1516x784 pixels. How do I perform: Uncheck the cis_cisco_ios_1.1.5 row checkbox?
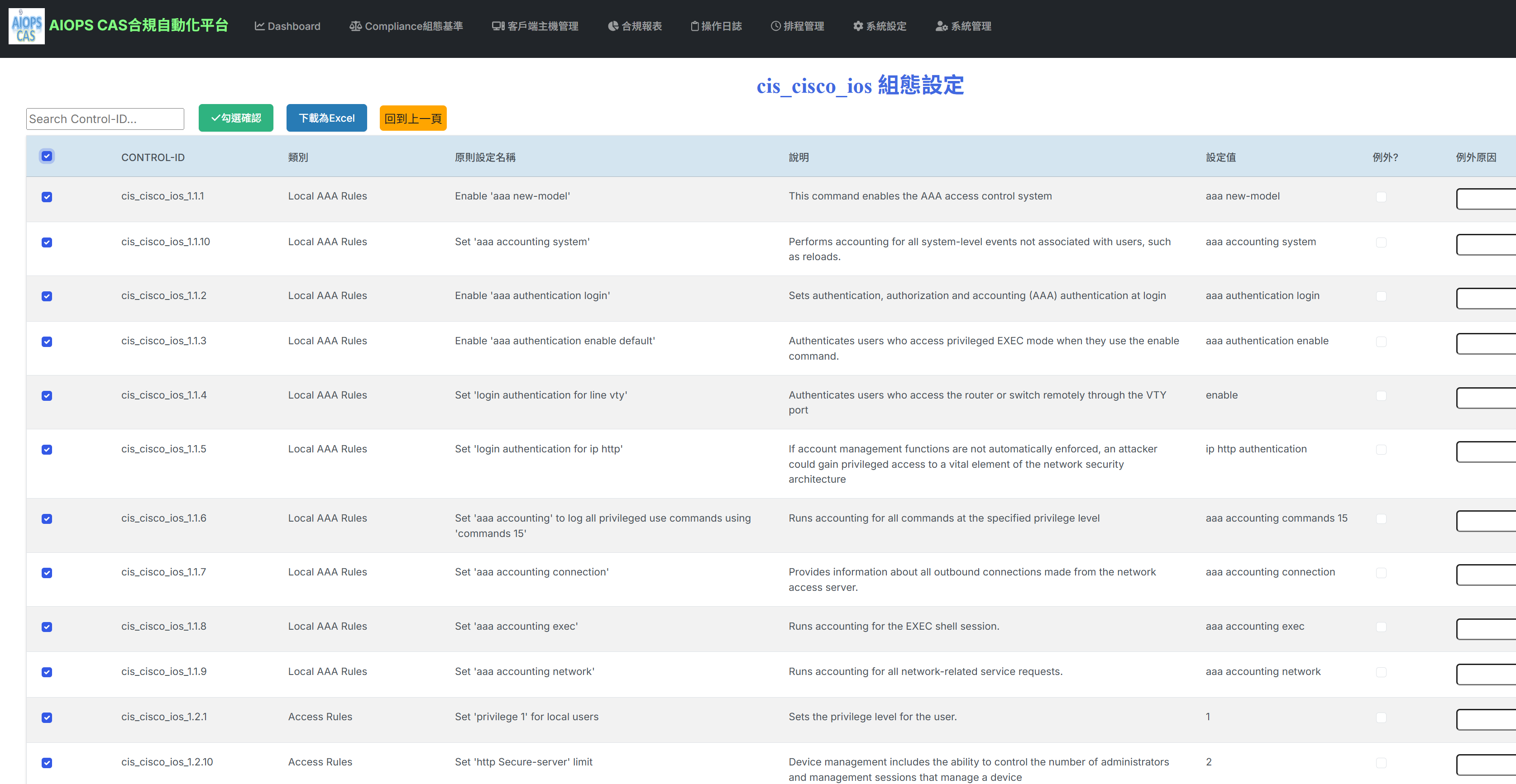coord(47,450)
